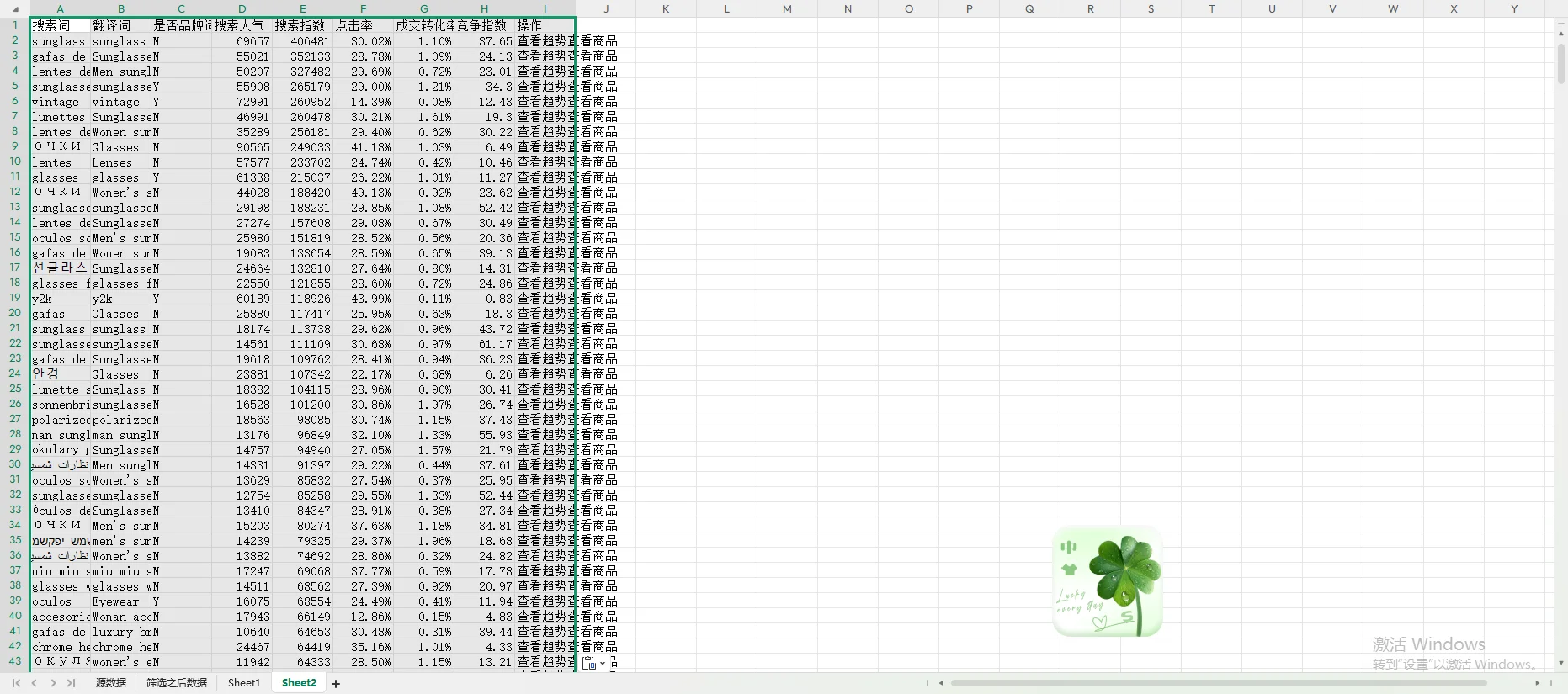This screenshot has width=1568, height=694.
Task: Select the cell containing 406481
Action: pyautogui.click(x=302, y=41)
